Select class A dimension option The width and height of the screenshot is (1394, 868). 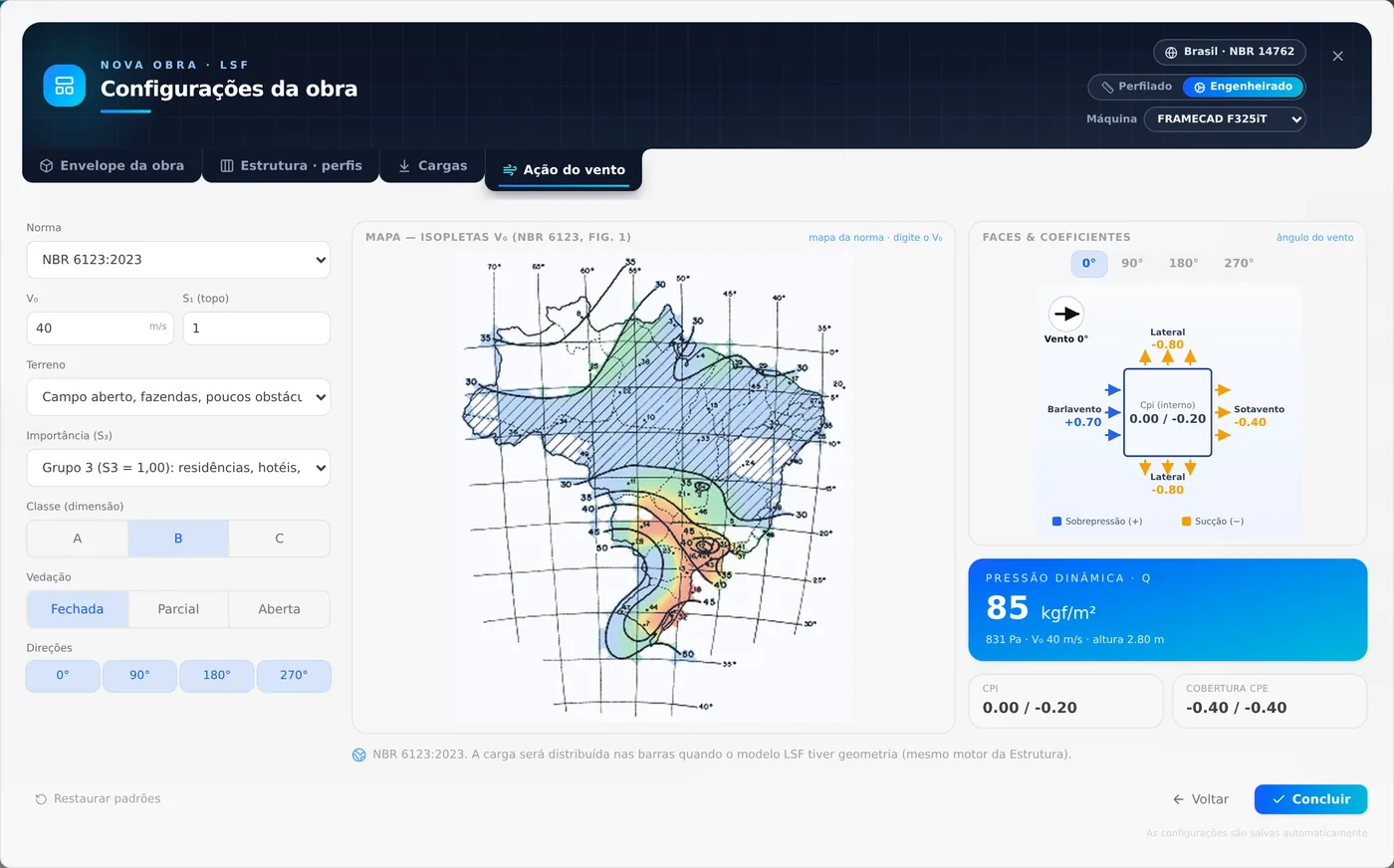78,539
